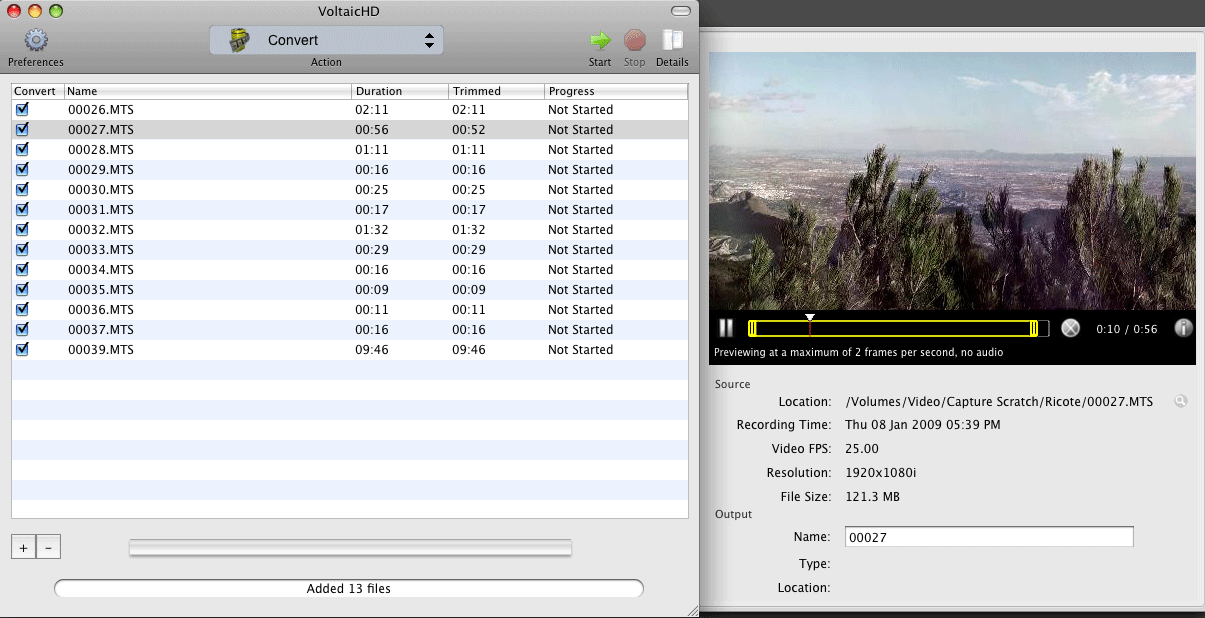Click the output Name text field

(x=988, y=537)
